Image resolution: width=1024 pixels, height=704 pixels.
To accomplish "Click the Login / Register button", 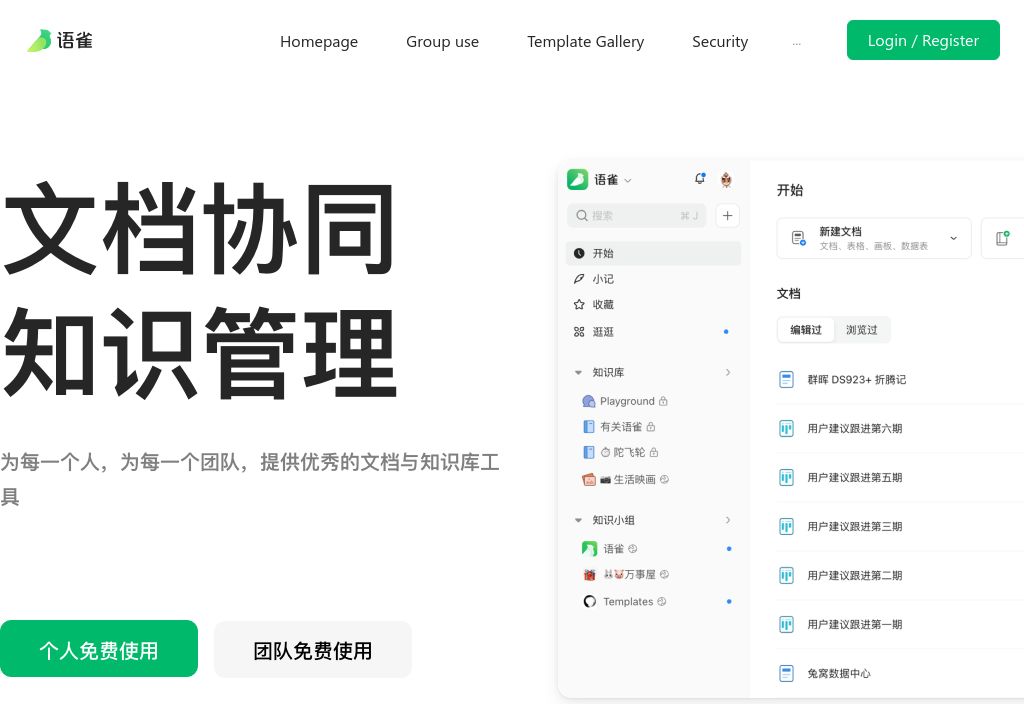I will pyautogui.click(x=922, y=40).
